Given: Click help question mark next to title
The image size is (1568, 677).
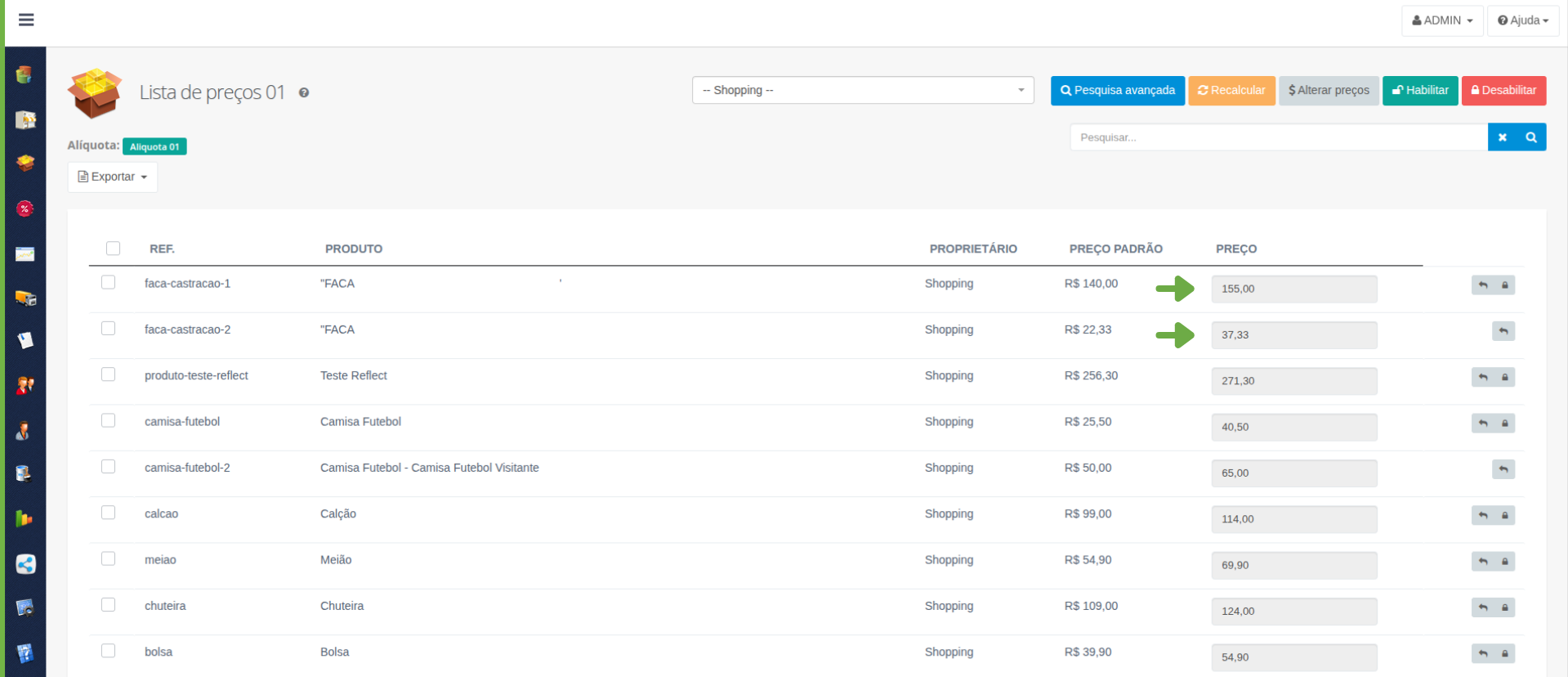Looking at the screenshot, I should click(304, 93).
